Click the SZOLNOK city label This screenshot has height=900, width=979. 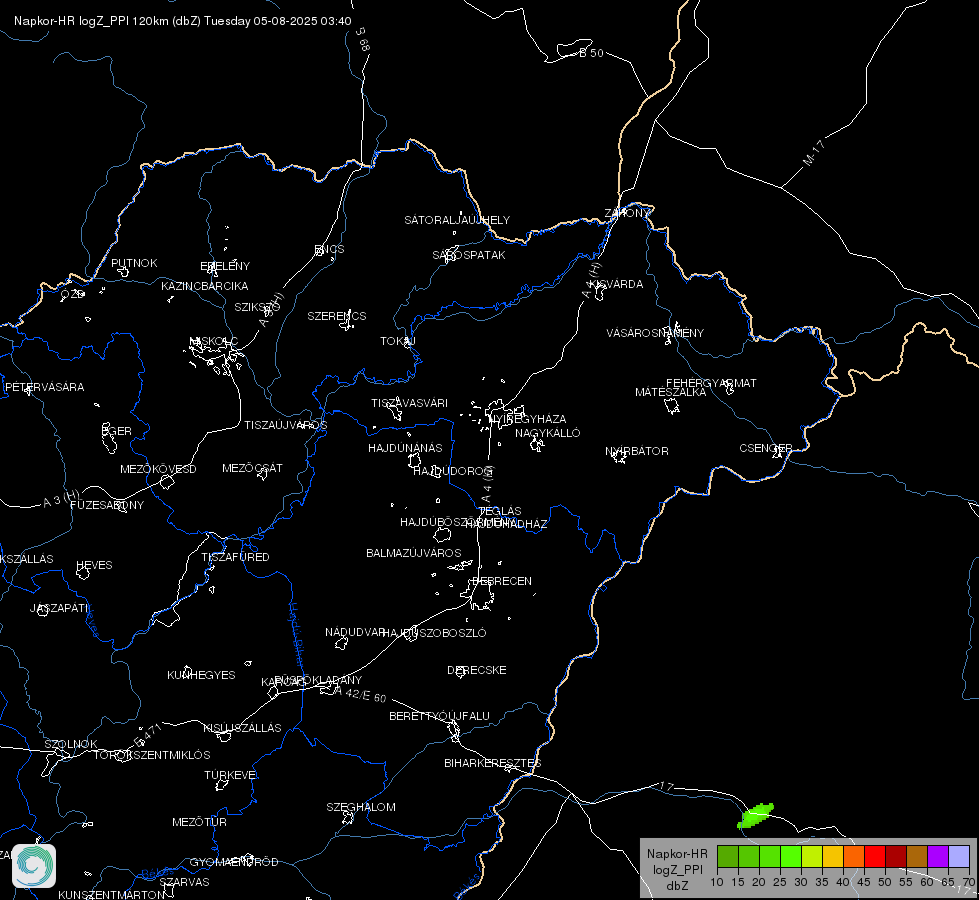click(x=71, y=744)
